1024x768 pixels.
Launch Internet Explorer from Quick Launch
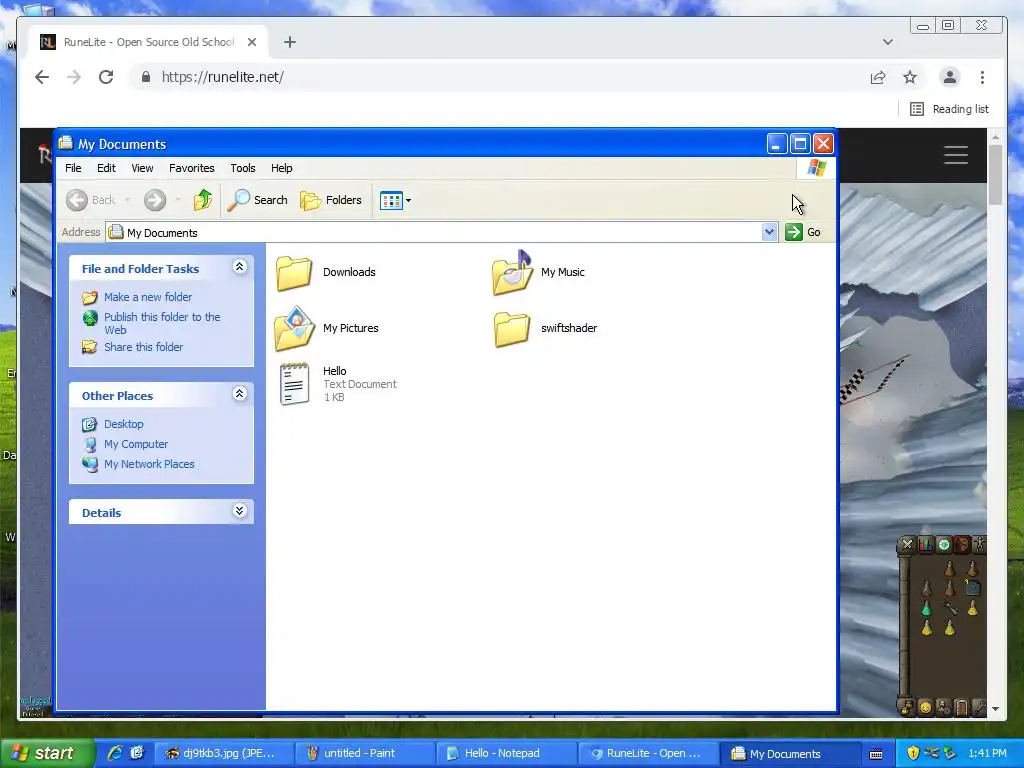[116, 753]
